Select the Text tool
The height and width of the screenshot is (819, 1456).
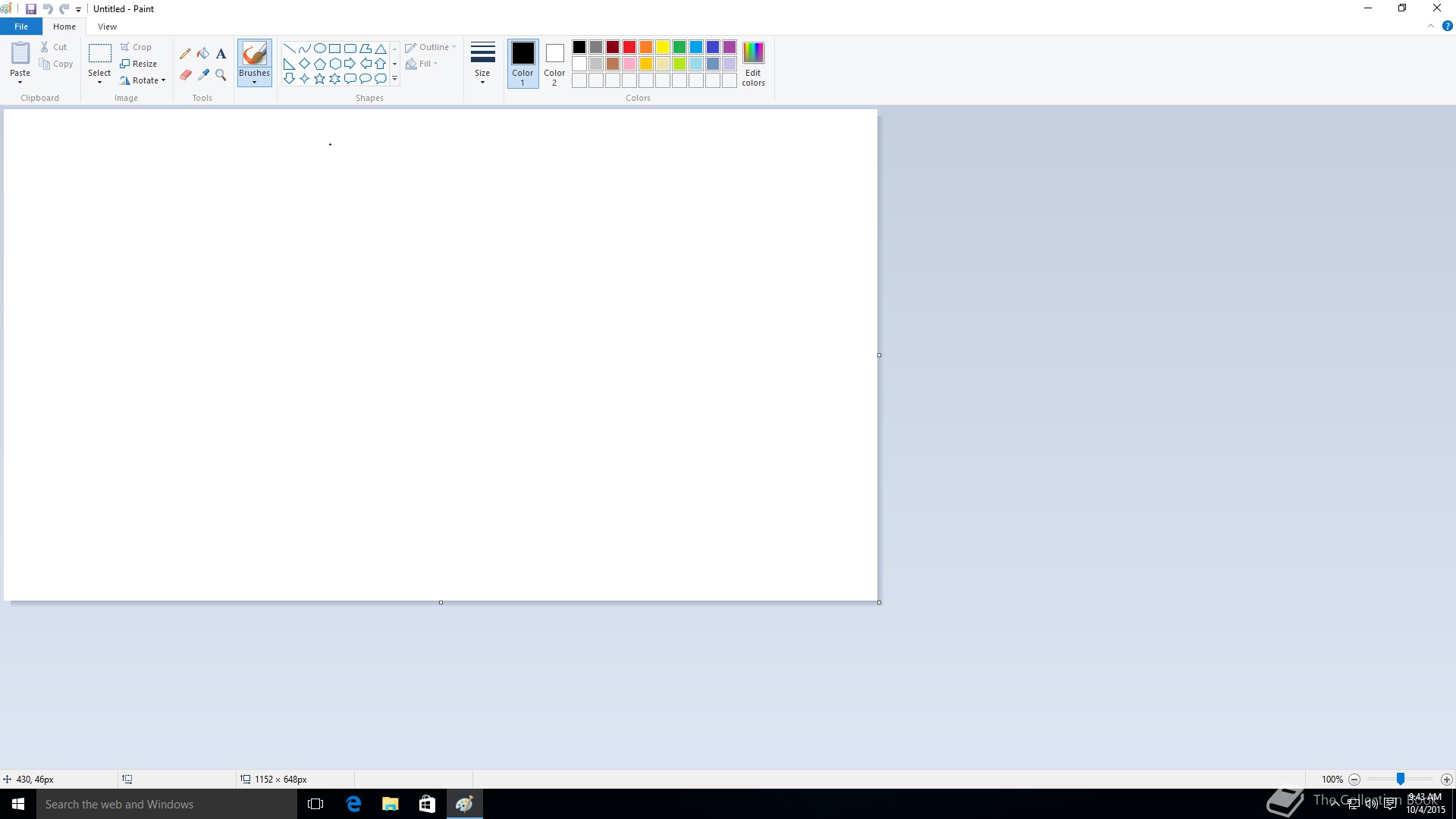click(221, 54)
